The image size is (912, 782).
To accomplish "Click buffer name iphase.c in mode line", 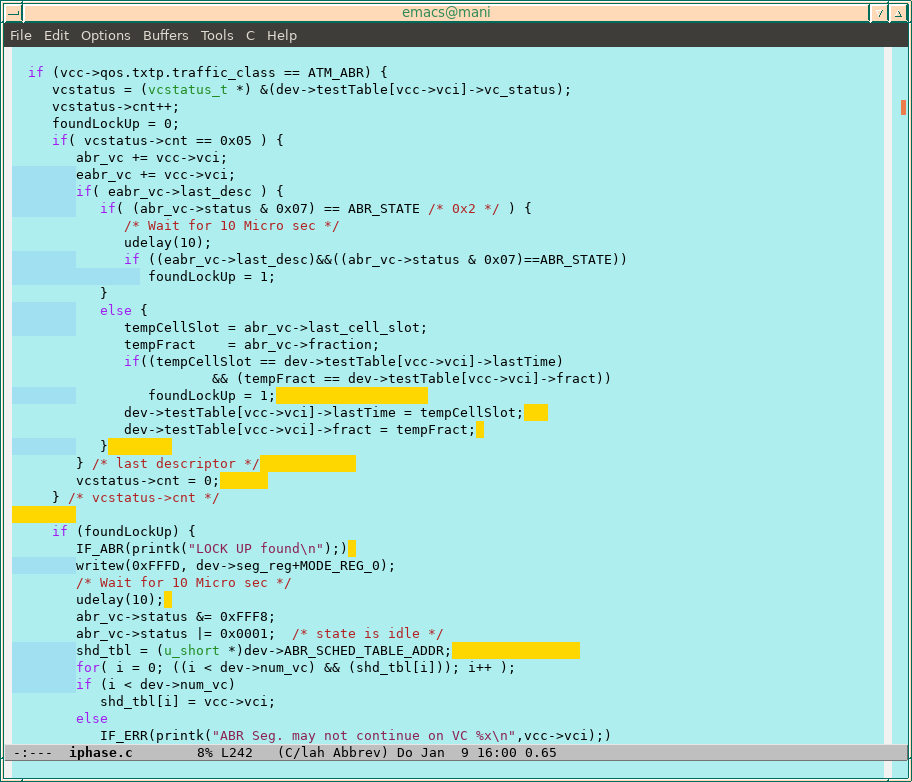I will point(101,752).
